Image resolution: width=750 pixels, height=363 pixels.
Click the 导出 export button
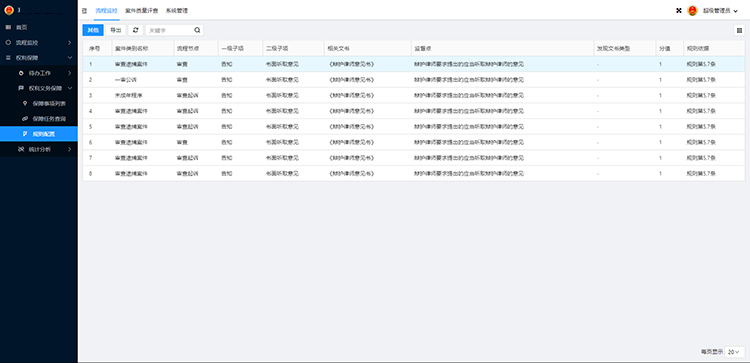(x=115, y=30)
